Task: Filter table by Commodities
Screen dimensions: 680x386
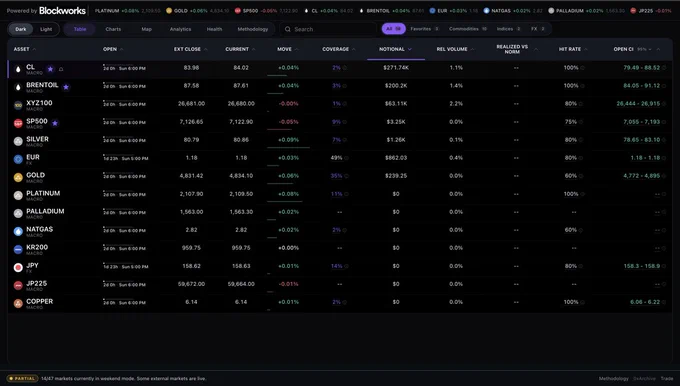Action: click(468, 29)
